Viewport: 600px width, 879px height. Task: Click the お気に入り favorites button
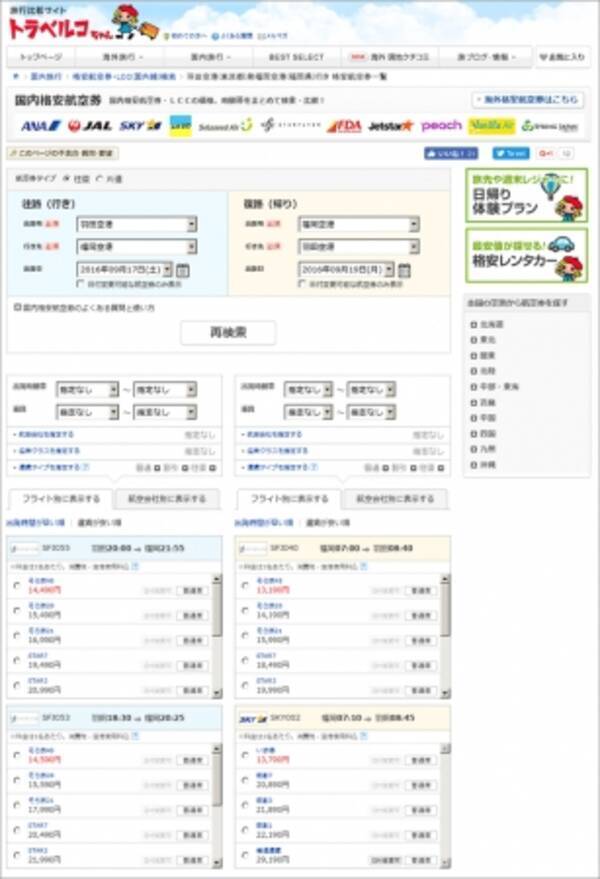(x=562, y=57)
